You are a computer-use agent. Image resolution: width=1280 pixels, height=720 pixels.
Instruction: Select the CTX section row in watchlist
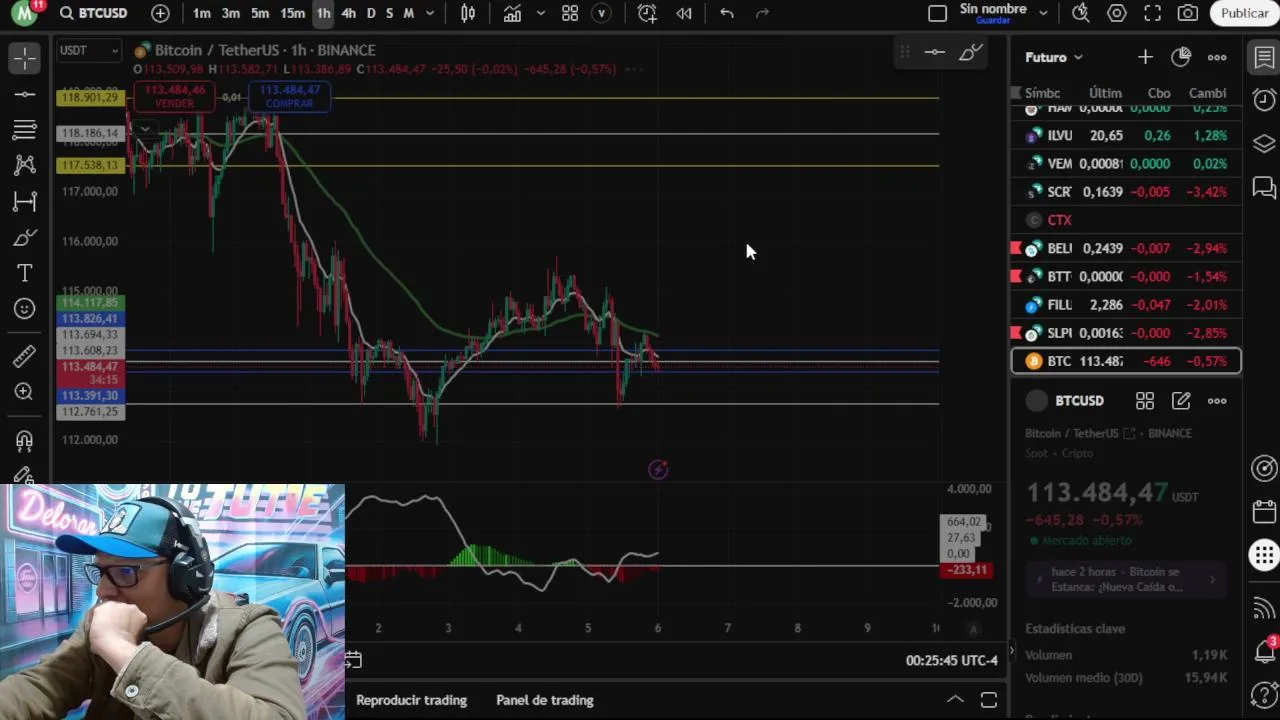point(1126,220)
